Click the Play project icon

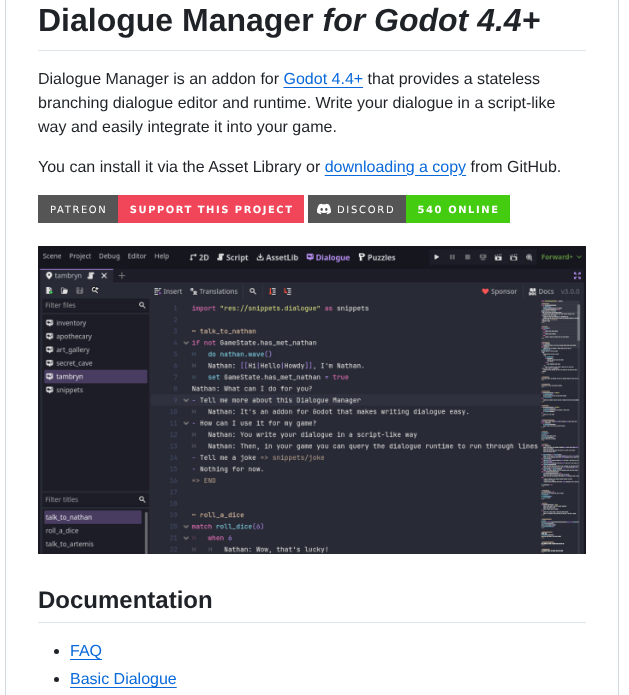point(437,257)
